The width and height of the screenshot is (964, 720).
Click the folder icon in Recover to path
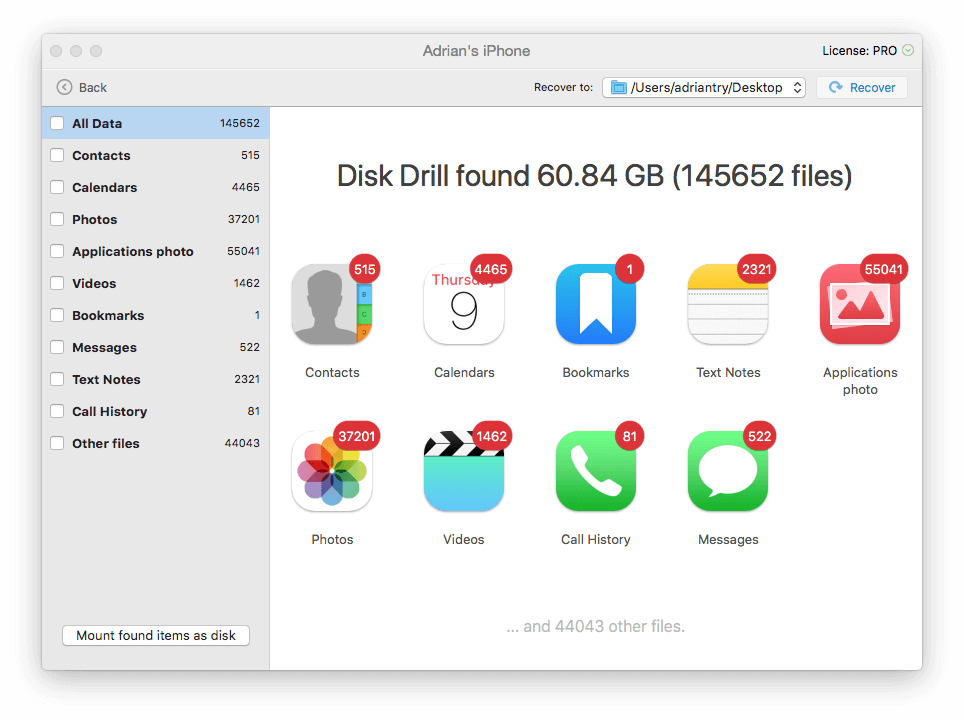(618, 87)
